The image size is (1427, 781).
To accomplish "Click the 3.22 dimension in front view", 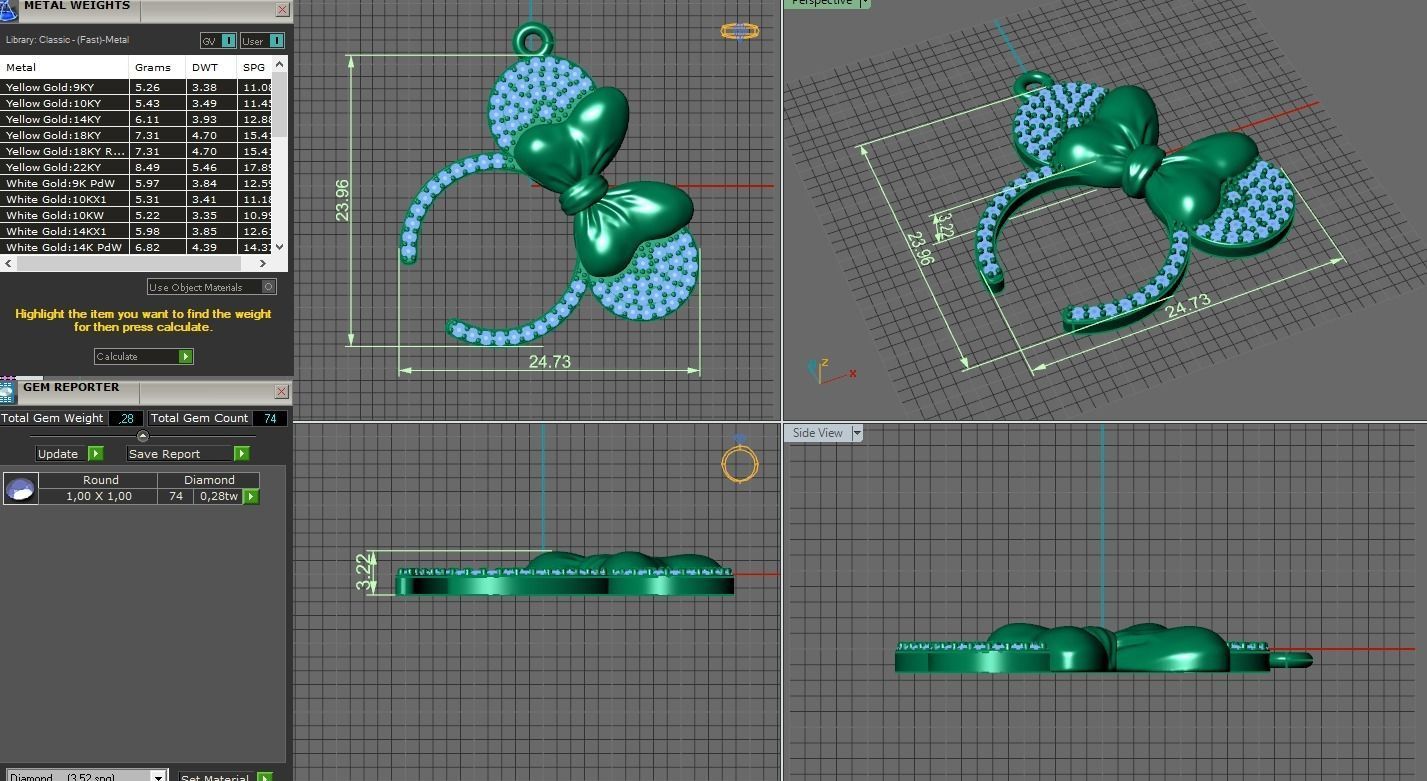I will pyautogui.click(x=363, y=574).
